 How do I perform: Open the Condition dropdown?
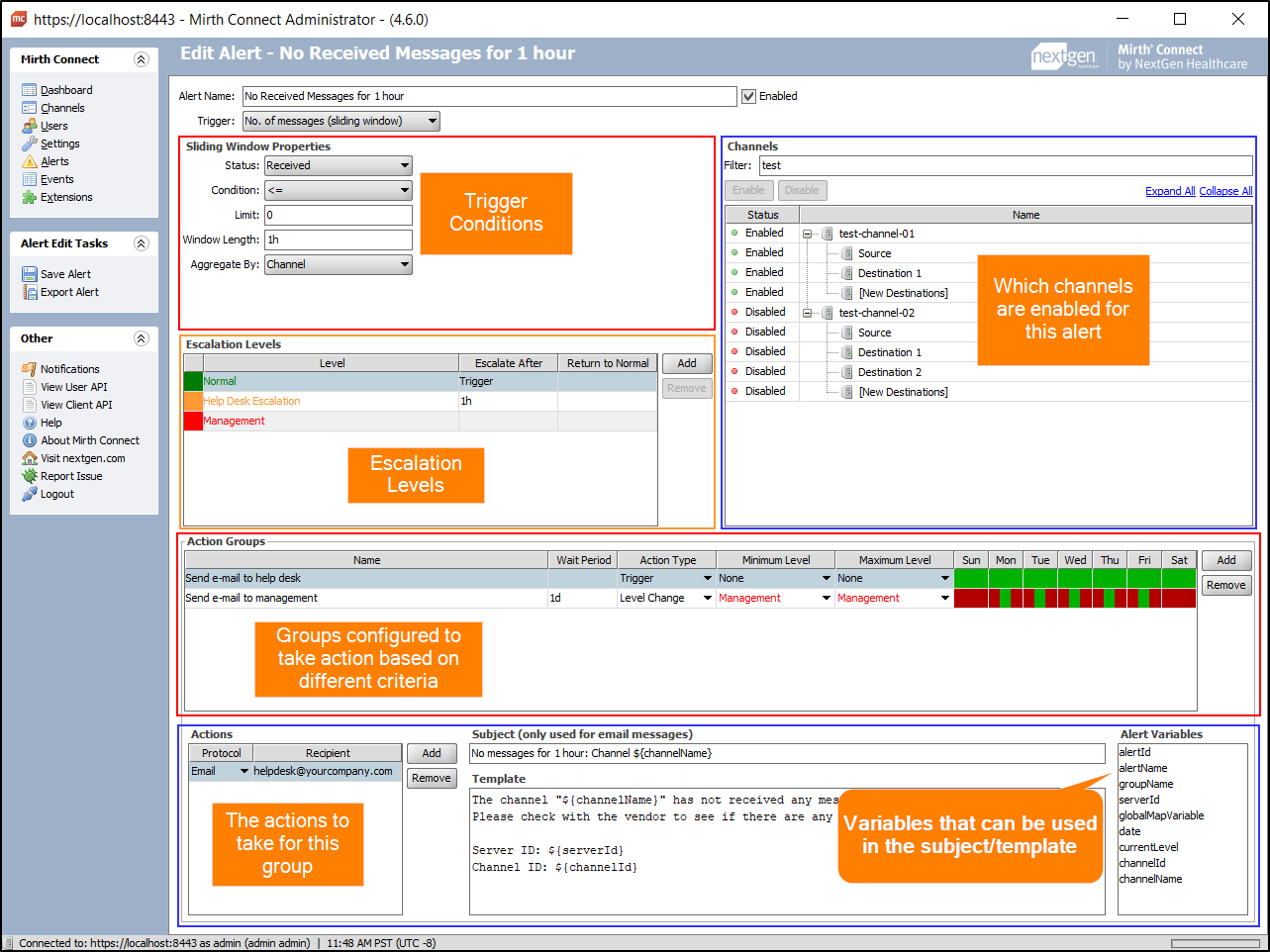click(339, 190)
